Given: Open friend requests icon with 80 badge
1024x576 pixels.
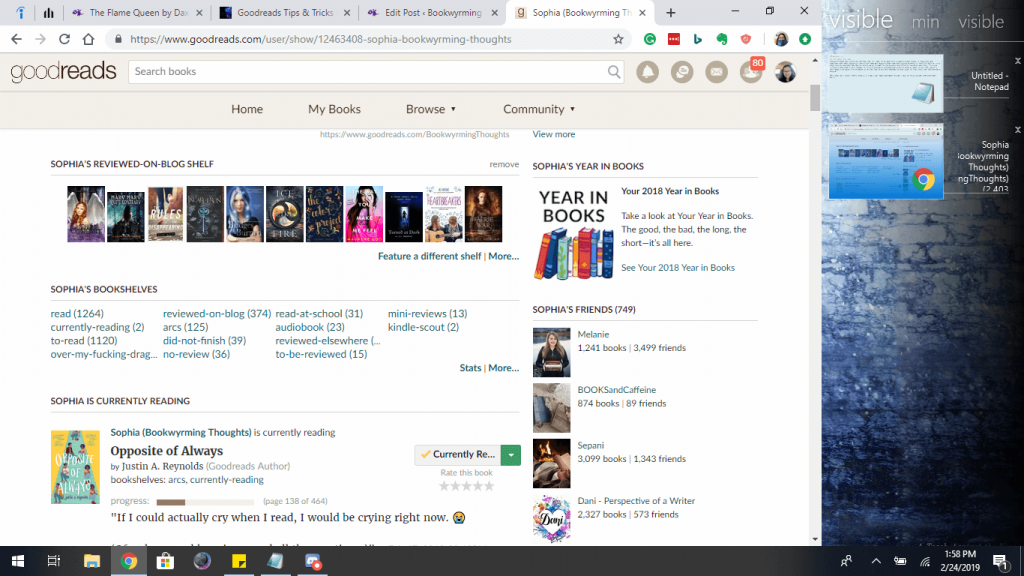Looking at the screenshot, I should tap(750, 72).
